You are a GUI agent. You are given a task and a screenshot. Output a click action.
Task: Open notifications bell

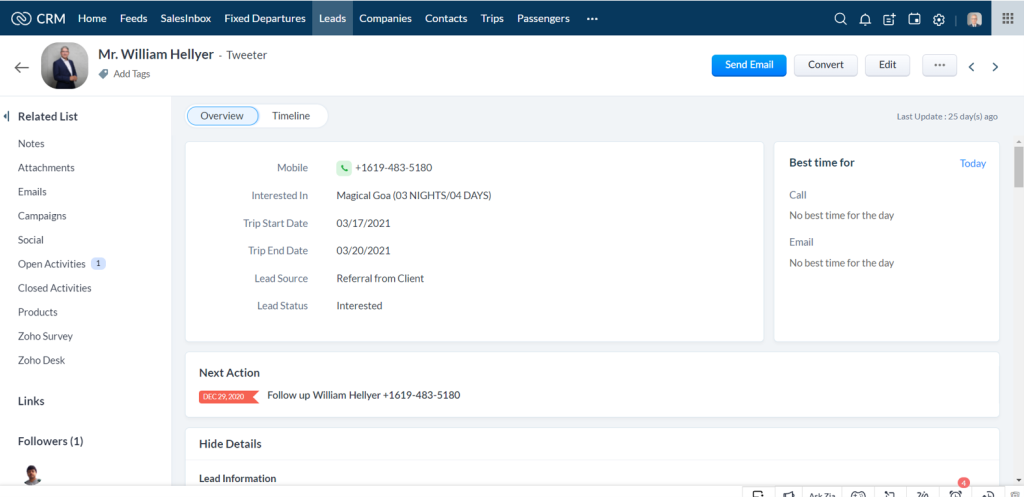click(865, 19)
